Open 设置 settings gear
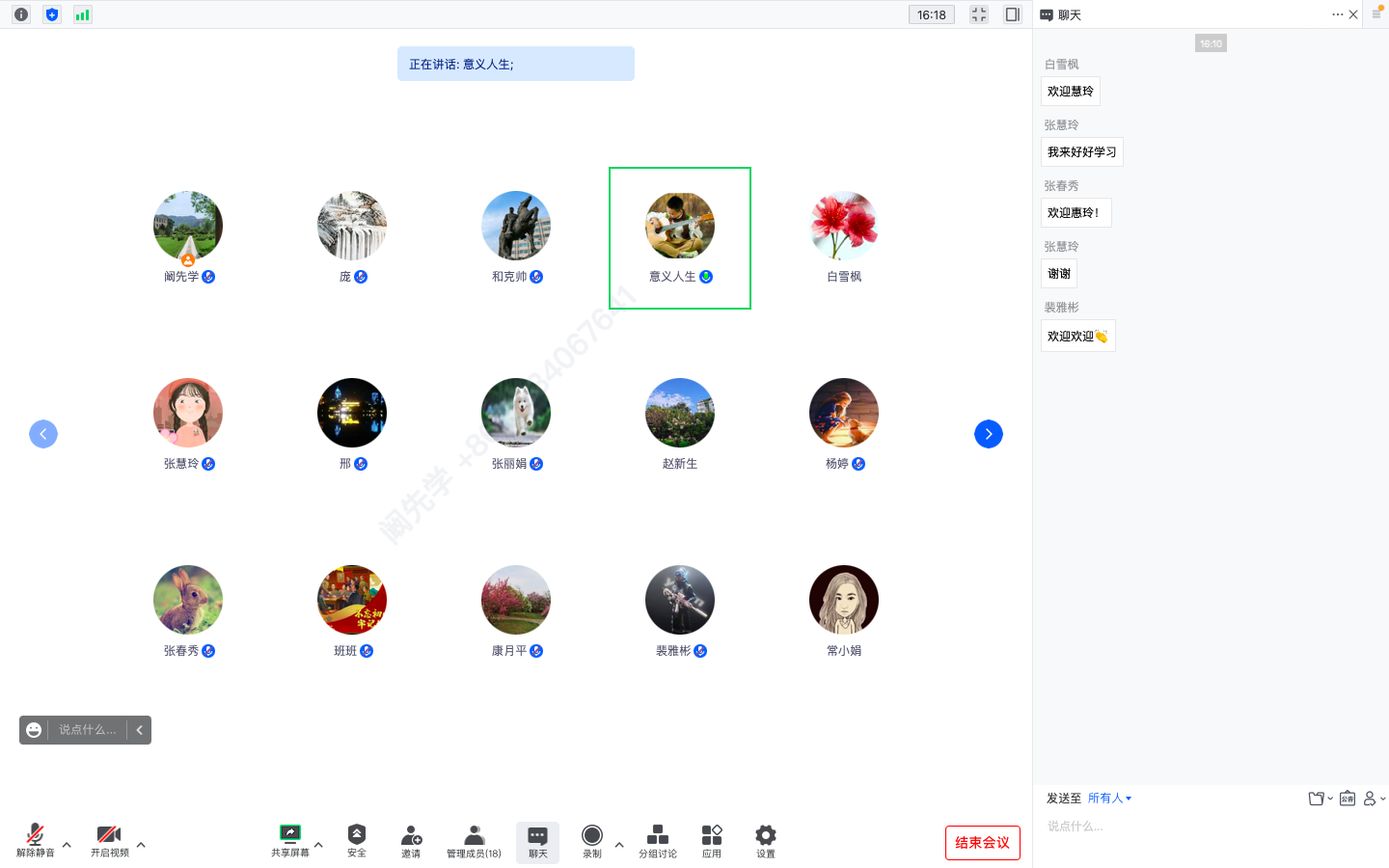Viewport: 1389px width, 868px height. coord(766,839)
